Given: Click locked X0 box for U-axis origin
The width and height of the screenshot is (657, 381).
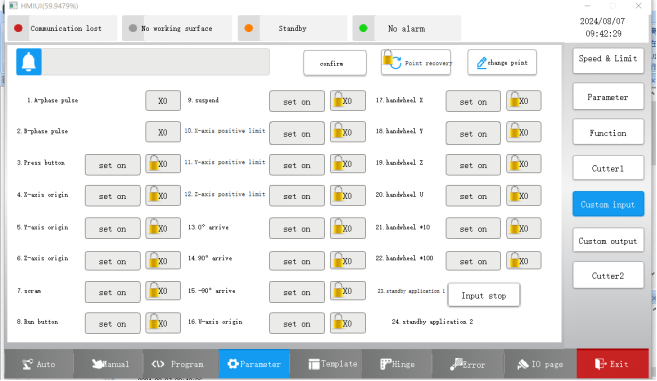Looking at the screenshot, I should click(x=348, y=323).
